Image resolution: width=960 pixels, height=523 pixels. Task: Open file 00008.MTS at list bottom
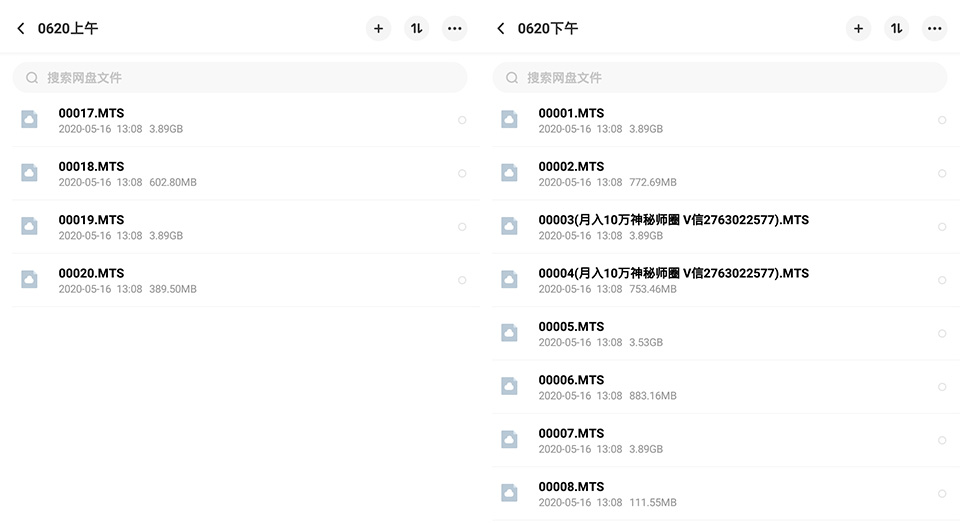pyautogui.click(x=726, y=493)
